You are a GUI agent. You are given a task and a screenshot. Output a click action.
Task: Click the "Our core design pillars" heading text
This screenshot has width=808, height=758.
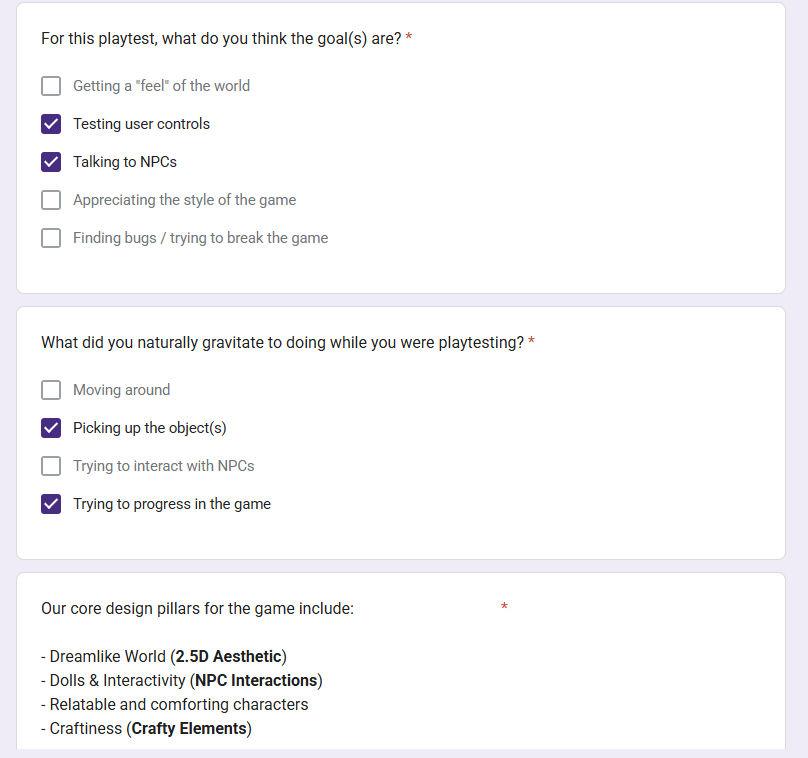[x=197, y=609]
